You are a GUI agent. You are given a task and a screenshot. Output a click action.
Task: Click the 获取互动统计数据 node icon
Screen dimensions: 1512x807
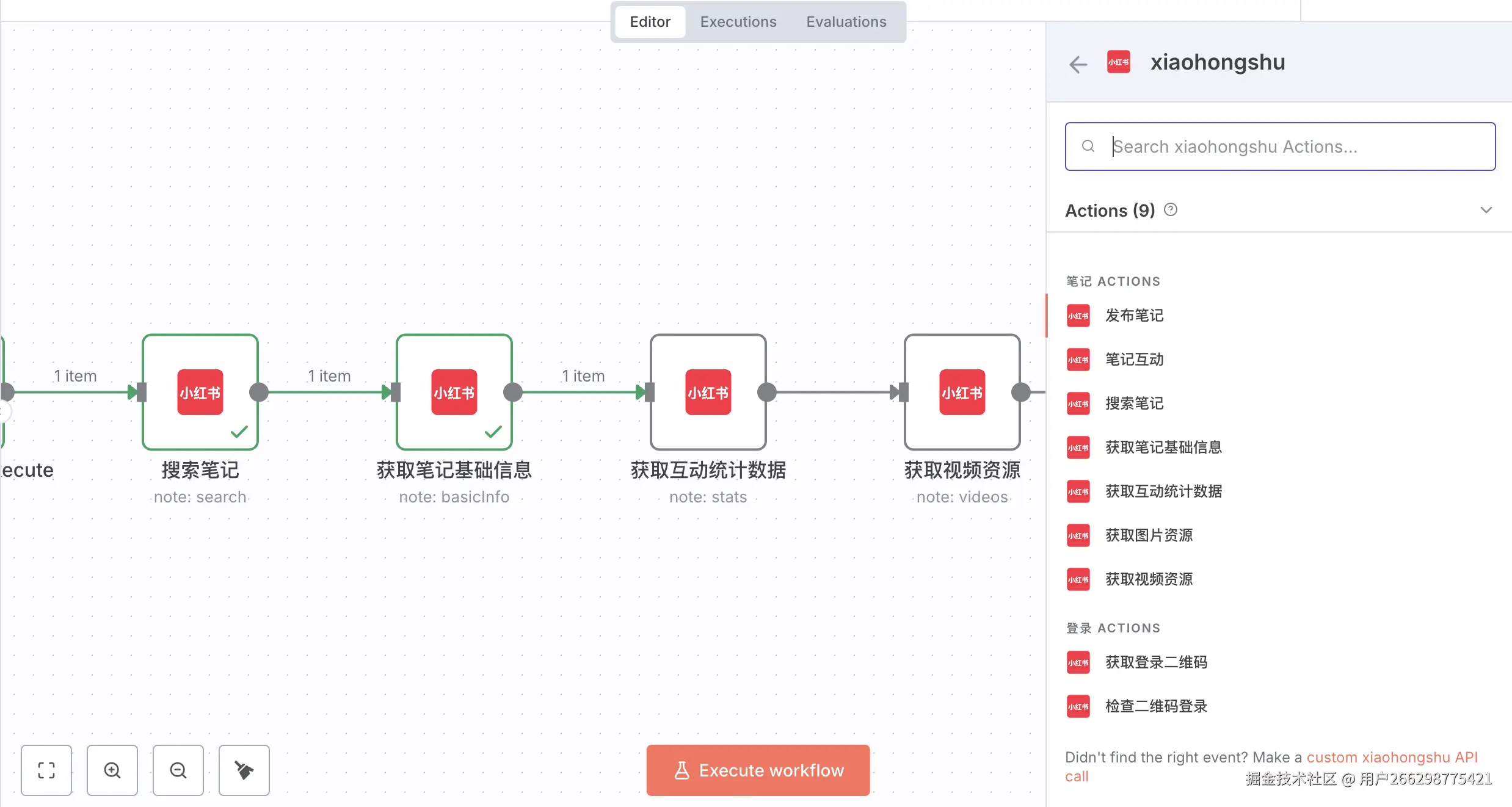point(708,392)
